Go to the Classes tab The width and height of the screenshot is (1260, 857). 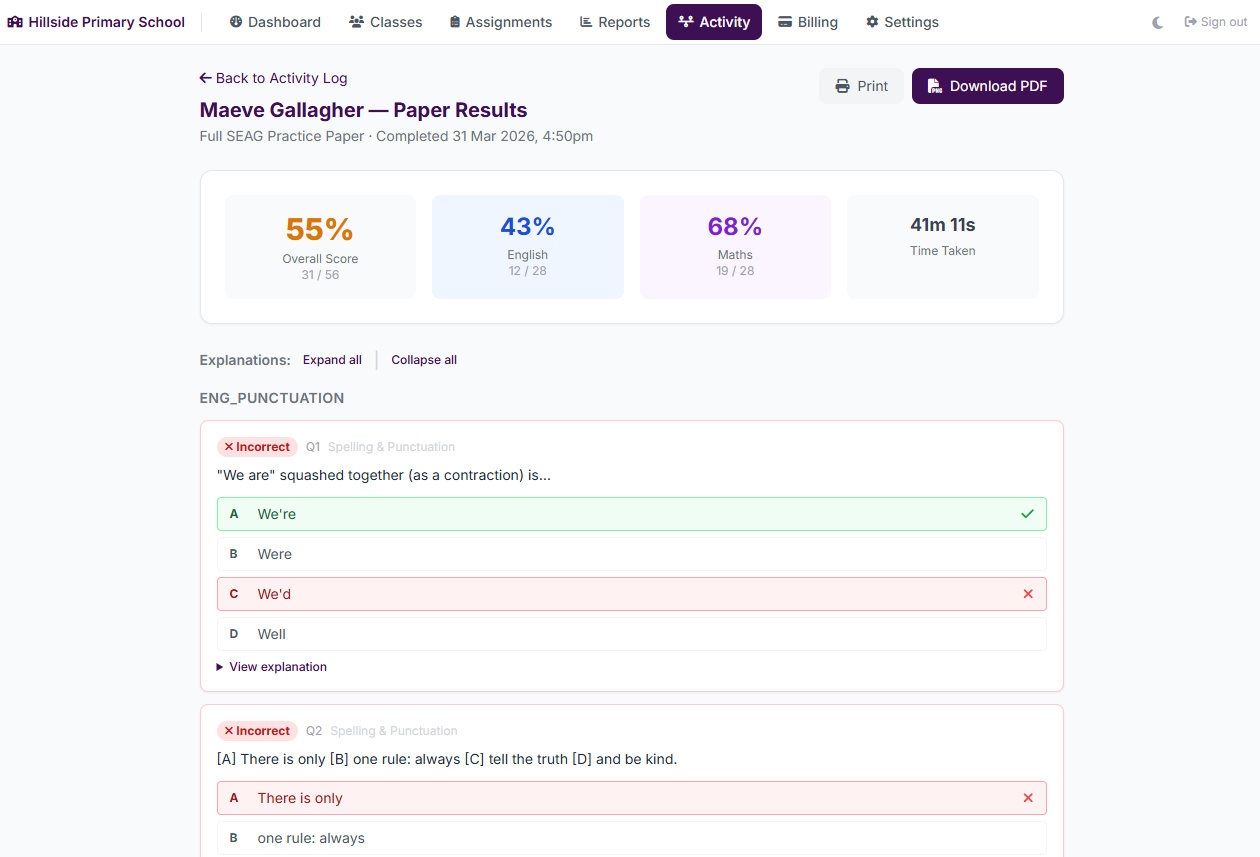coord(385,22)
